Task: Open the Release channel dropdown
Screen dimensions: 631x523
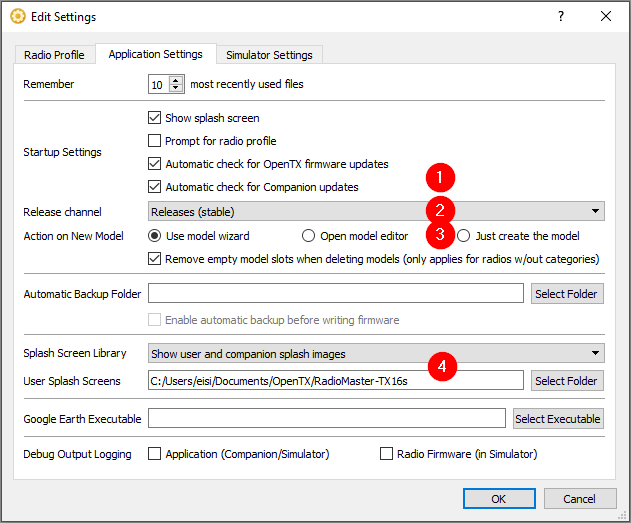Action: pos(376,212)
